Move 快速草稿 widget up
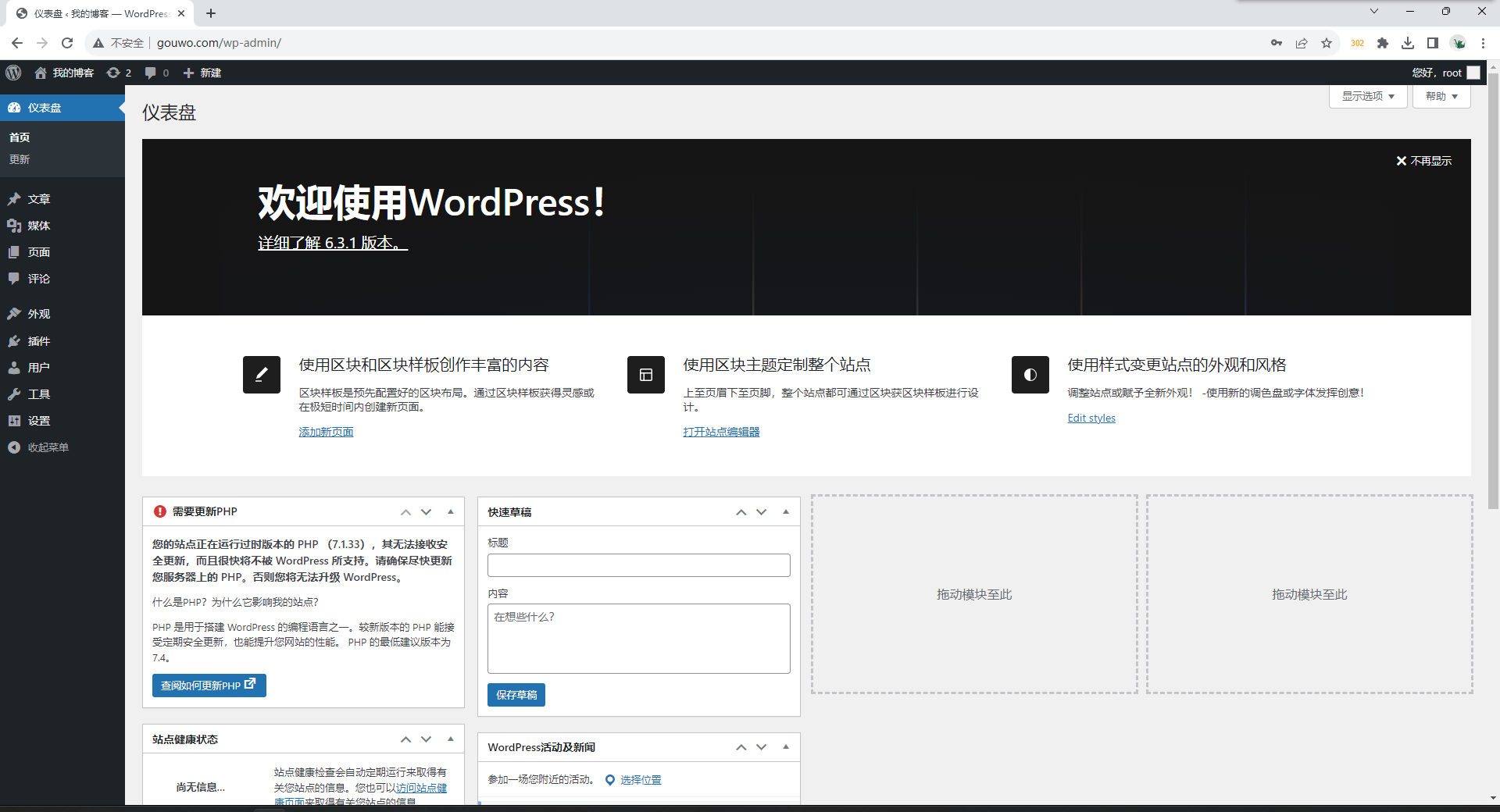Viewport: 1500px width, 812px height. click(x=741, y=512)
